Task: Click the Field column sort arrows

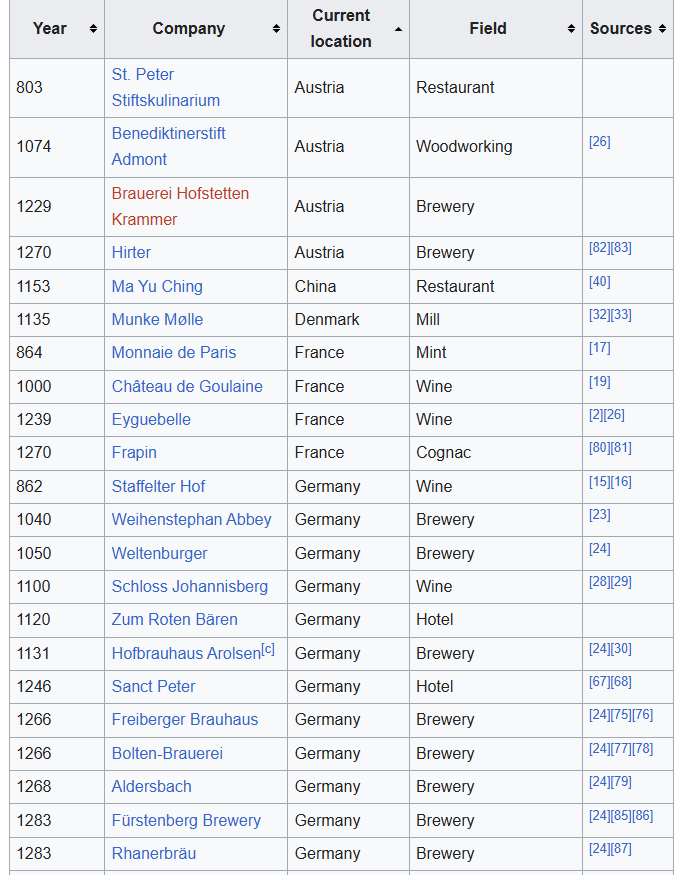Action: click(571, 29)
